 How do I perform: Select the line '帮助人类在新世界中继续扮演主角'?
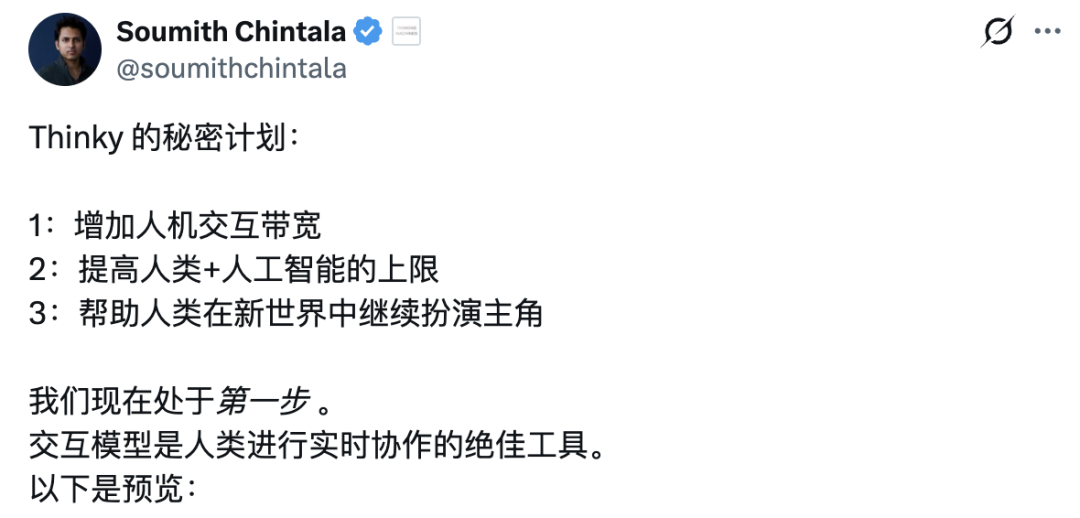[311, 313]
